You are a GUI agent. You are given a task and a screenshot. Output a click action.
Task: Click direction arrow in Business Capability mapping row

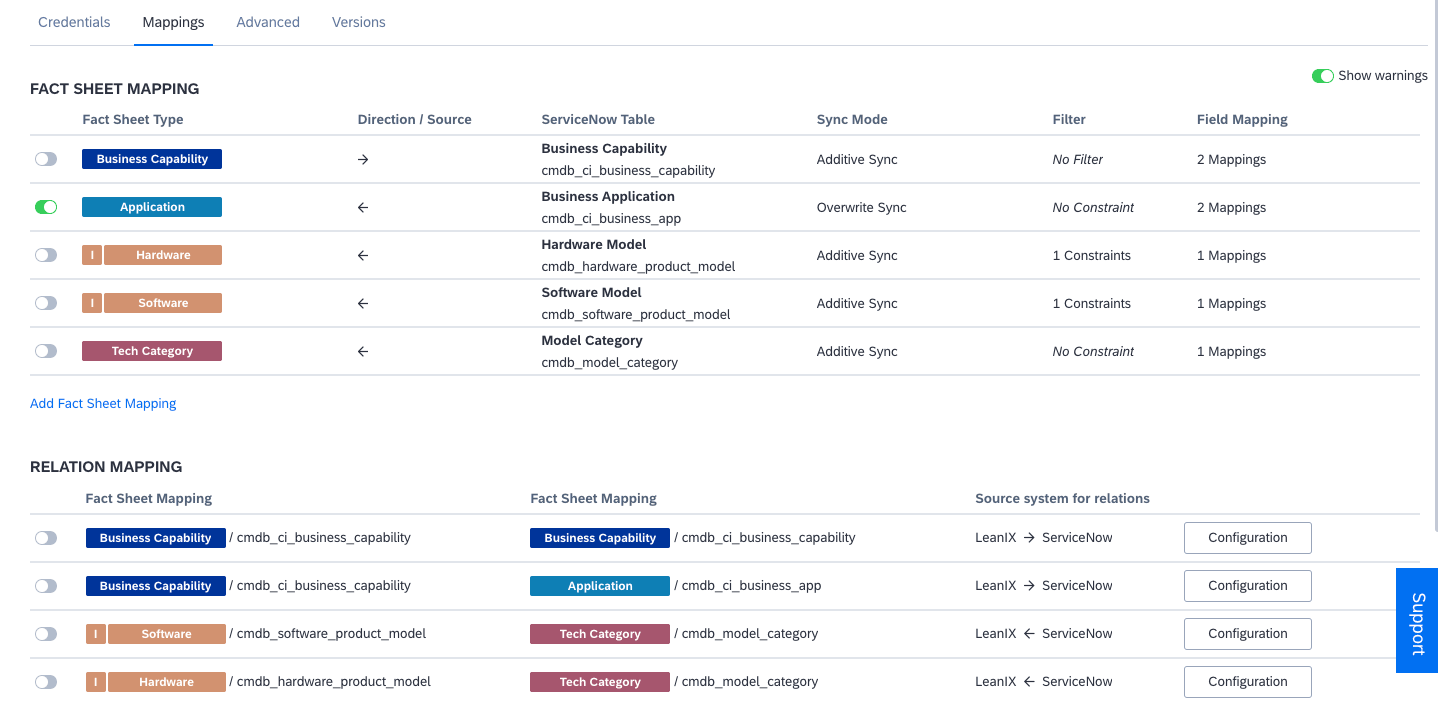tap(363, 160)
